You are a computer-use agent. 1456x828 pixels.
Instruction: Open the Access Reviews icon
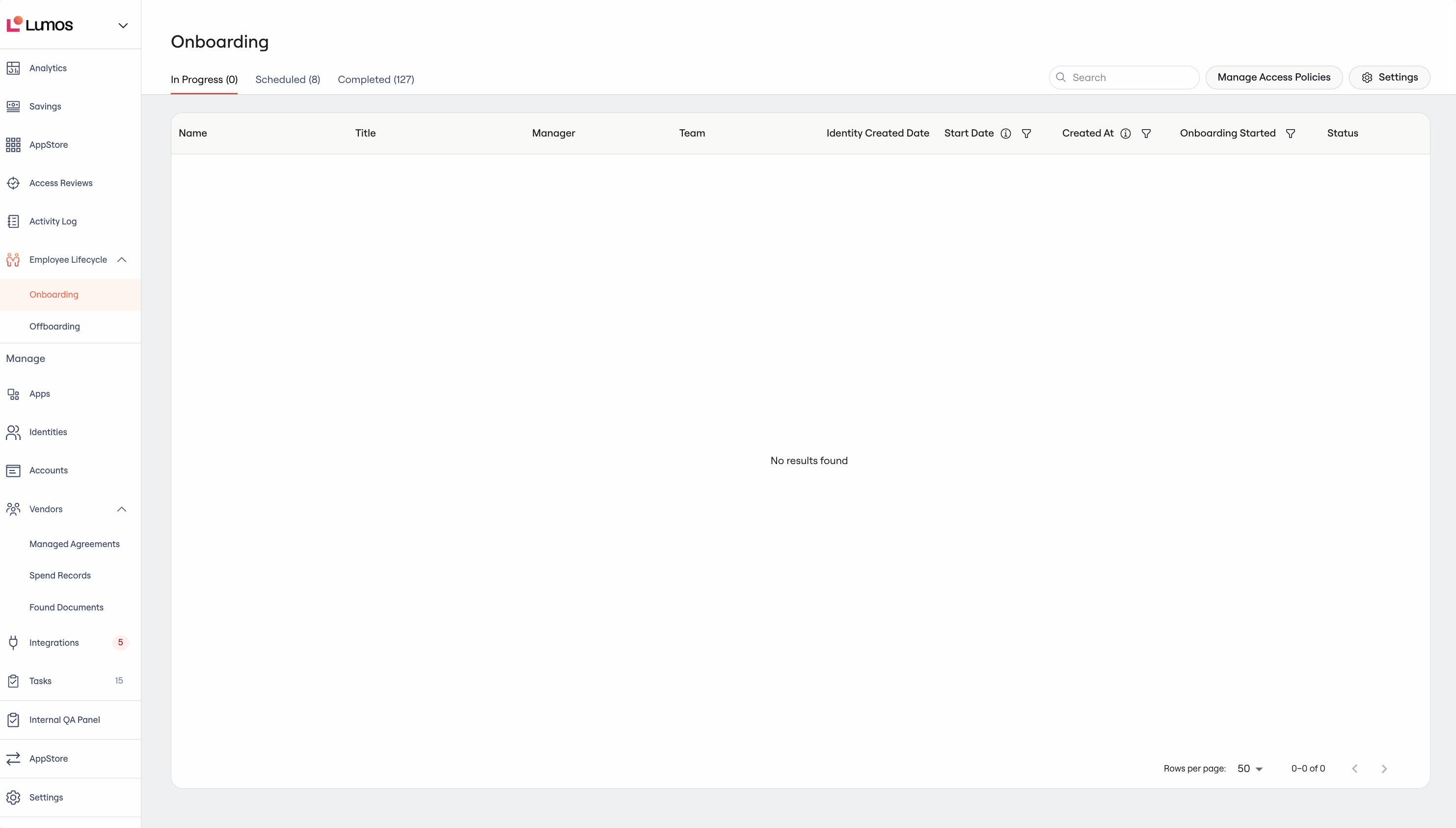[13, 183]
